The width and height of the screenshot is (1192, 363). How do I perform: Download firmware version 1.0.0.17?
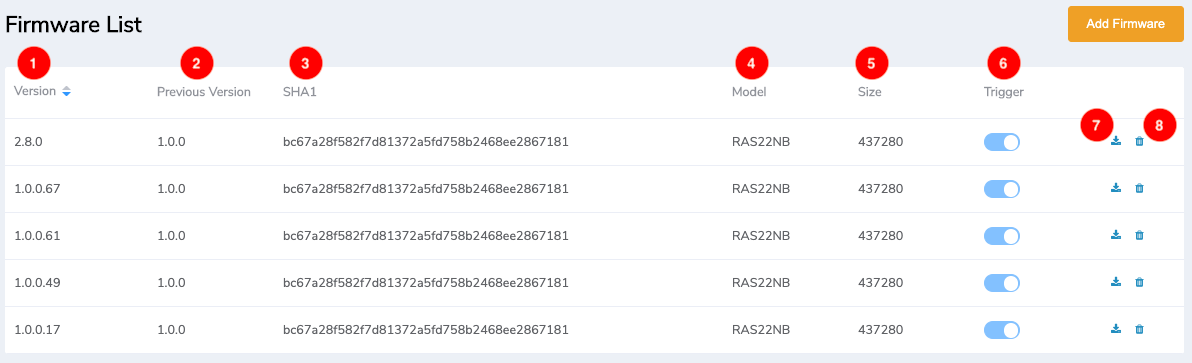[1115, 330]
